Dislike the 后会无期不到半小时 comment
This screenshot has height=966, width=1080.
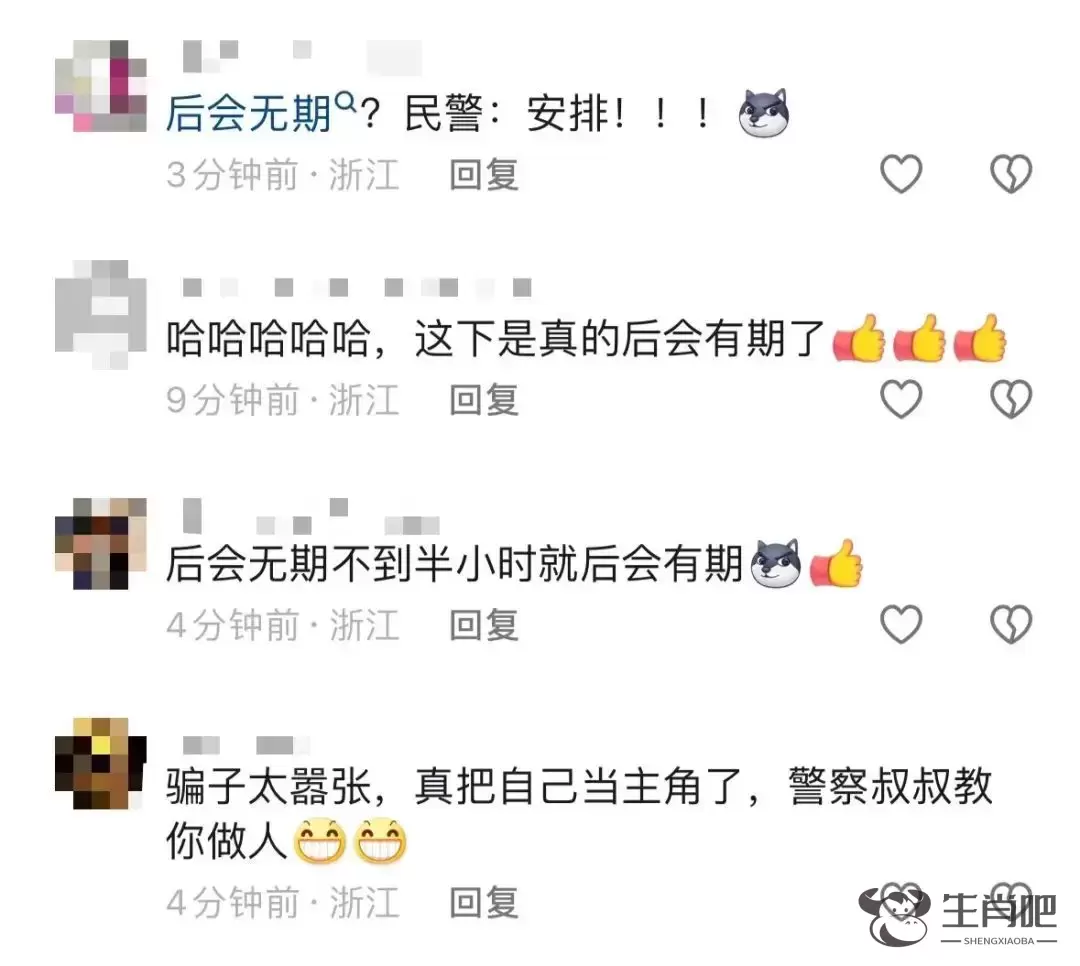pyautogui.click(x=1011, y=624)
